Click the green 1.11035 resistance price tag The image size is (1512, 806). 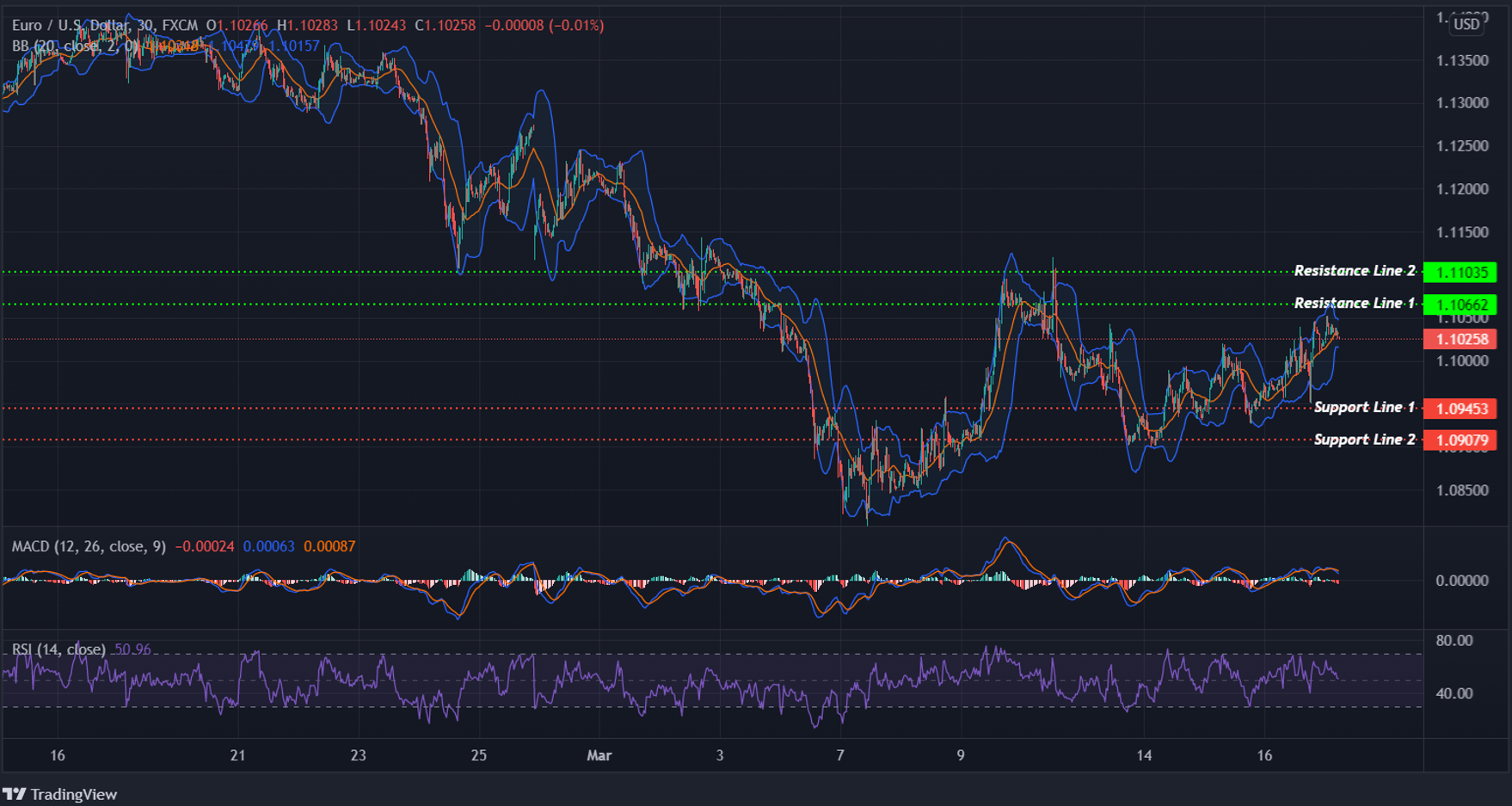coord(1462,271)
